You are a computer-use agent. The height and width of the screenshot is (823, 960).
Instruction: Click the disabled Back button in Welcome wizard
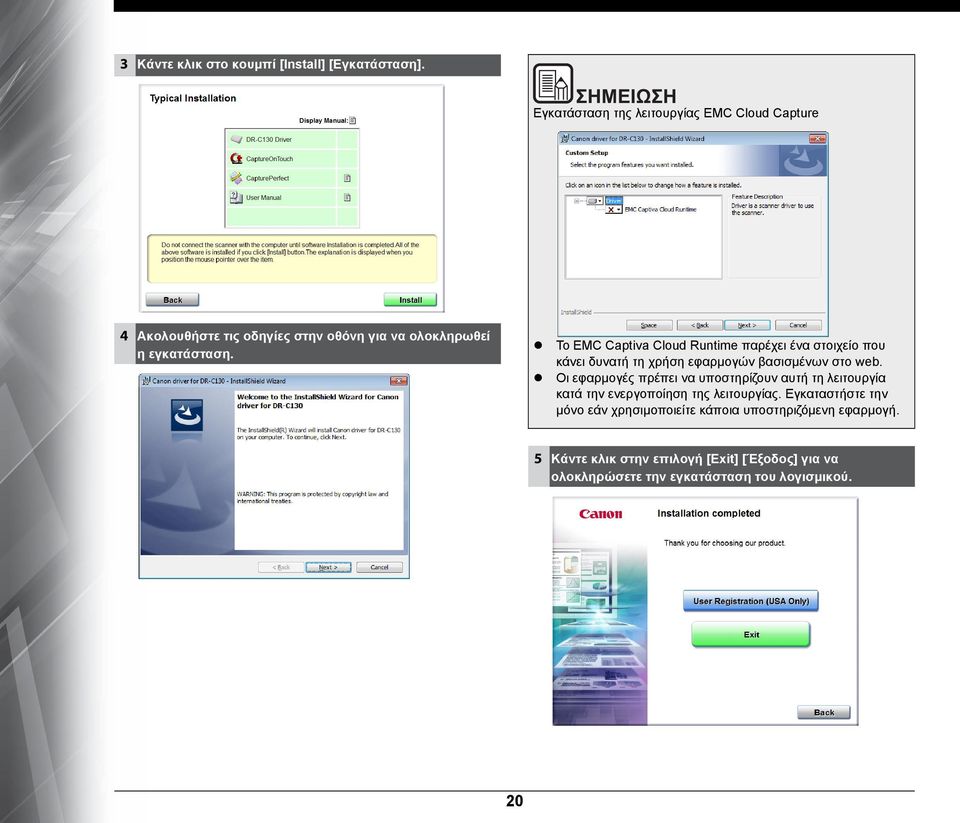(281, 567)
